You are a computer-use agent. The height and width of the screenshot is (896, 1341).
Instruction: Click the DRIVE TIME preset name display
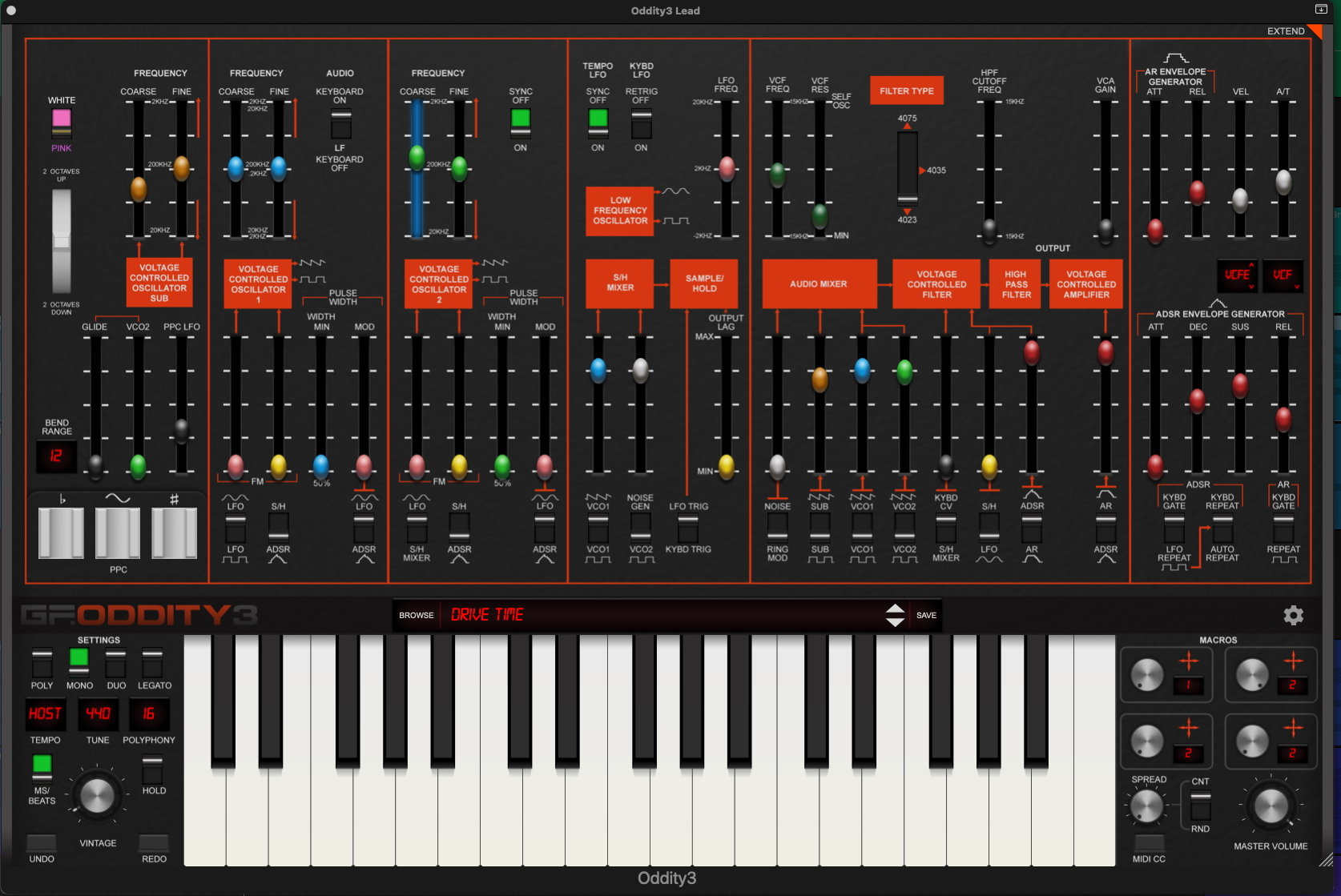point(657,615)
